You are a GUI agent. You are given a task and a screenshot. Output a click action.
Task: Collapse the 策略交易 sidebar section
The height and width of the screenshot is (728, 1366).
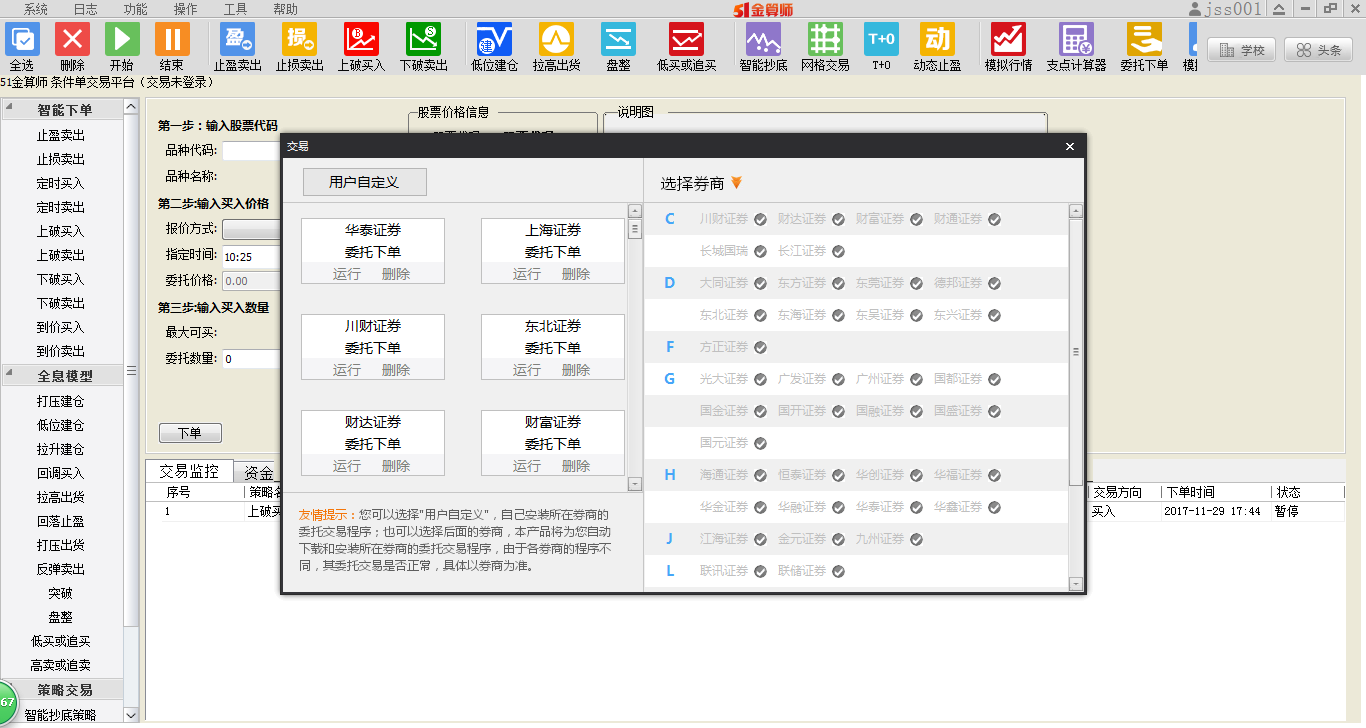coord(65,690)
